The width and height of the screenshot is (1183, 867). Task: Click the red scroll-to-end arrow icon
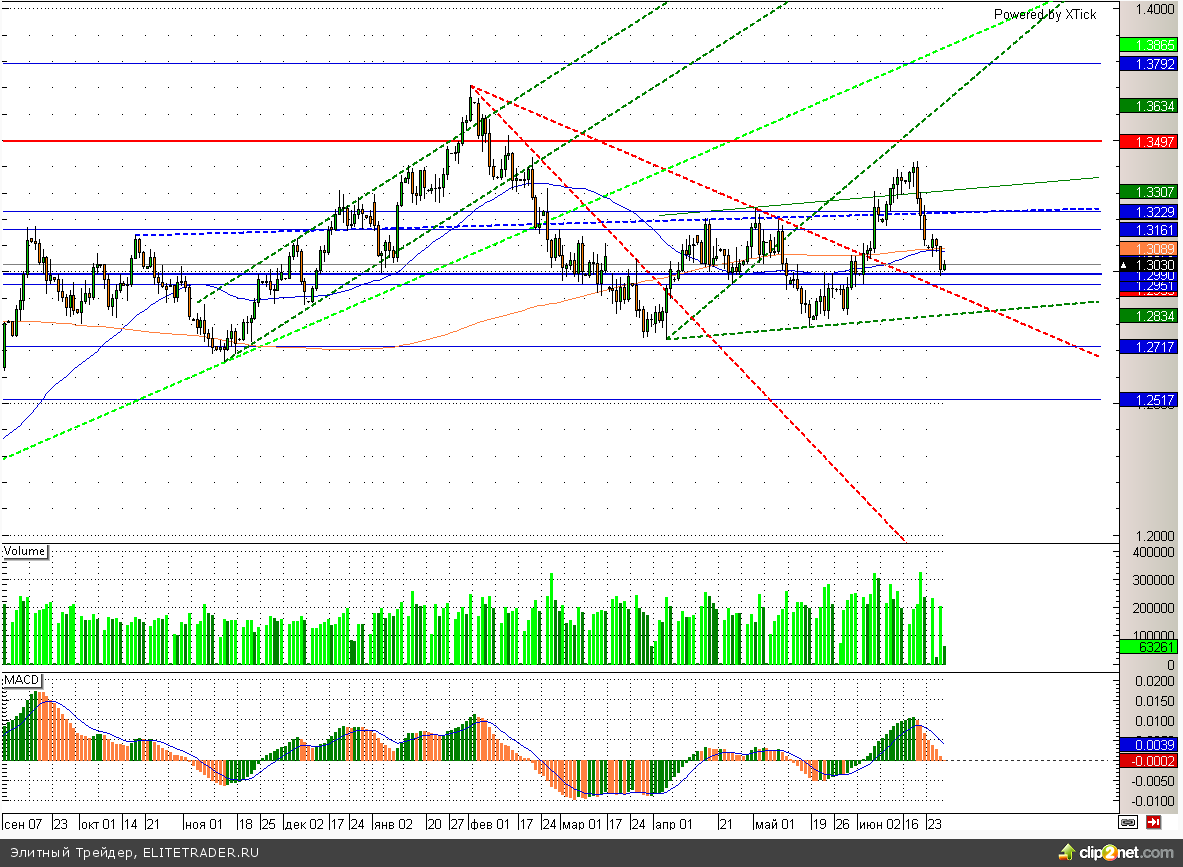pos(1153,822)
